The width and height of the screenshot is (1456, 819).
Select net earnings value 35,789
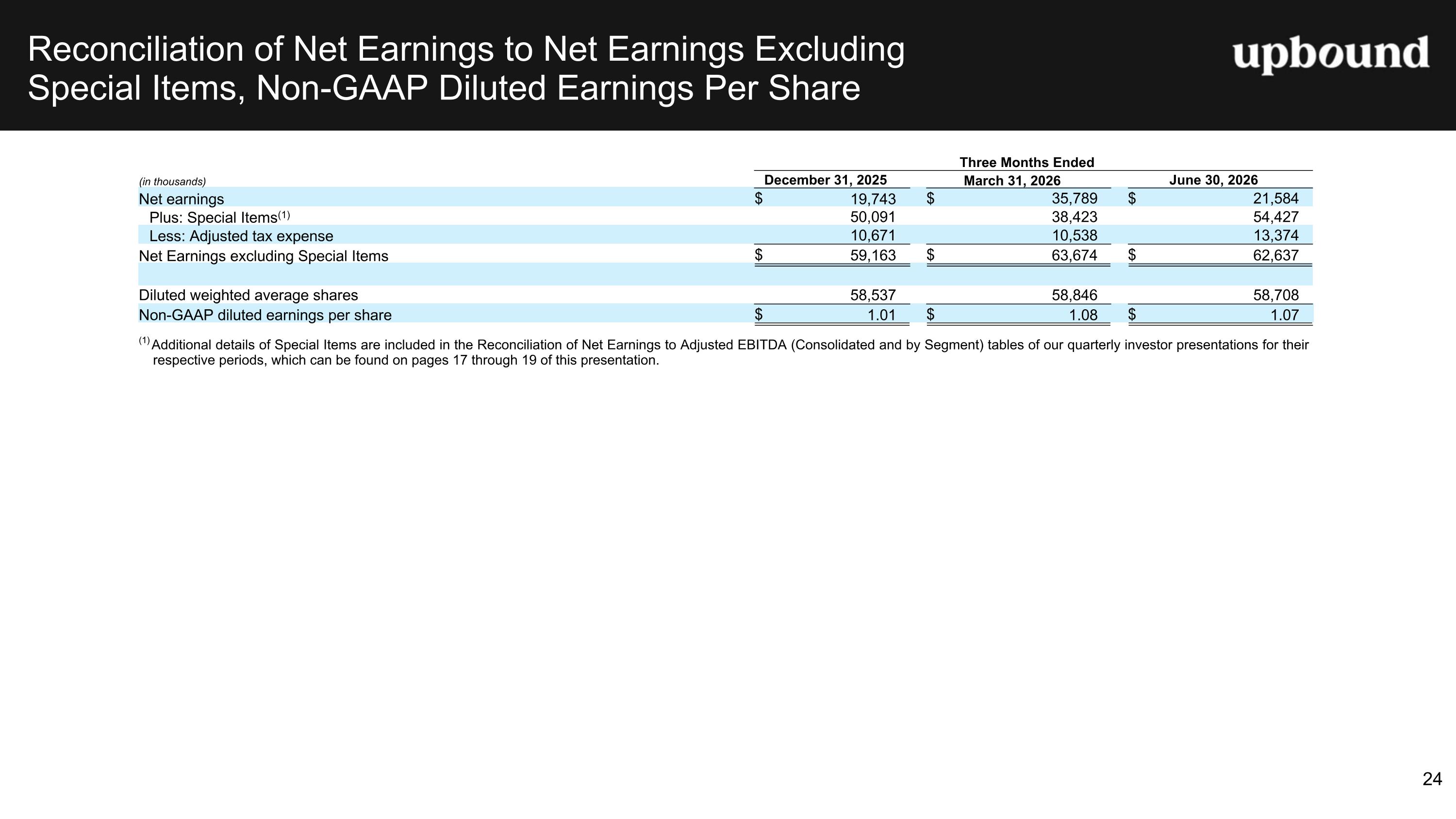click(x=1074, y=199)
